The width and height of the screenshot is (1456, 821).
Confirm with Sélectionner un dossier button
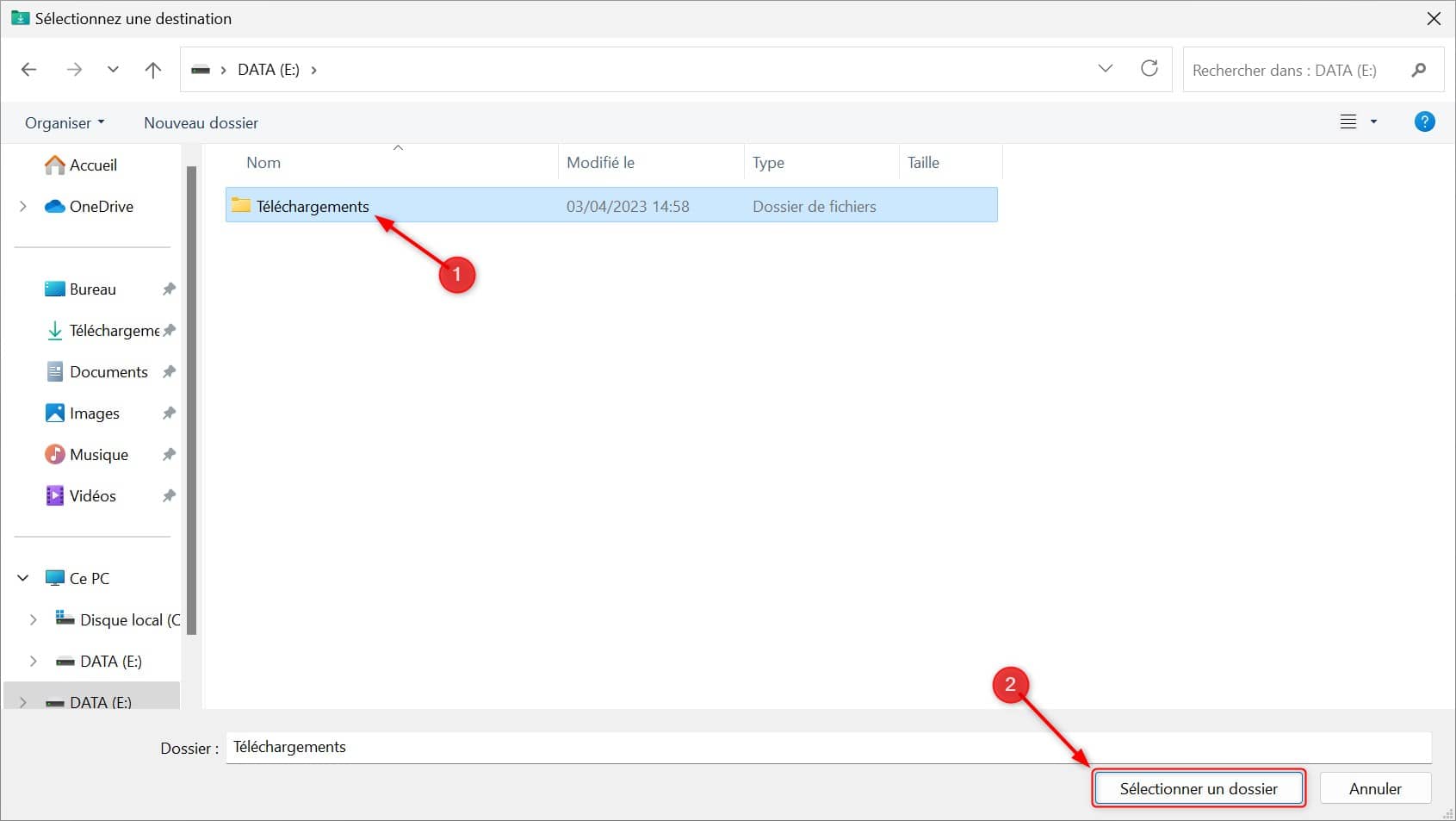1199,788
